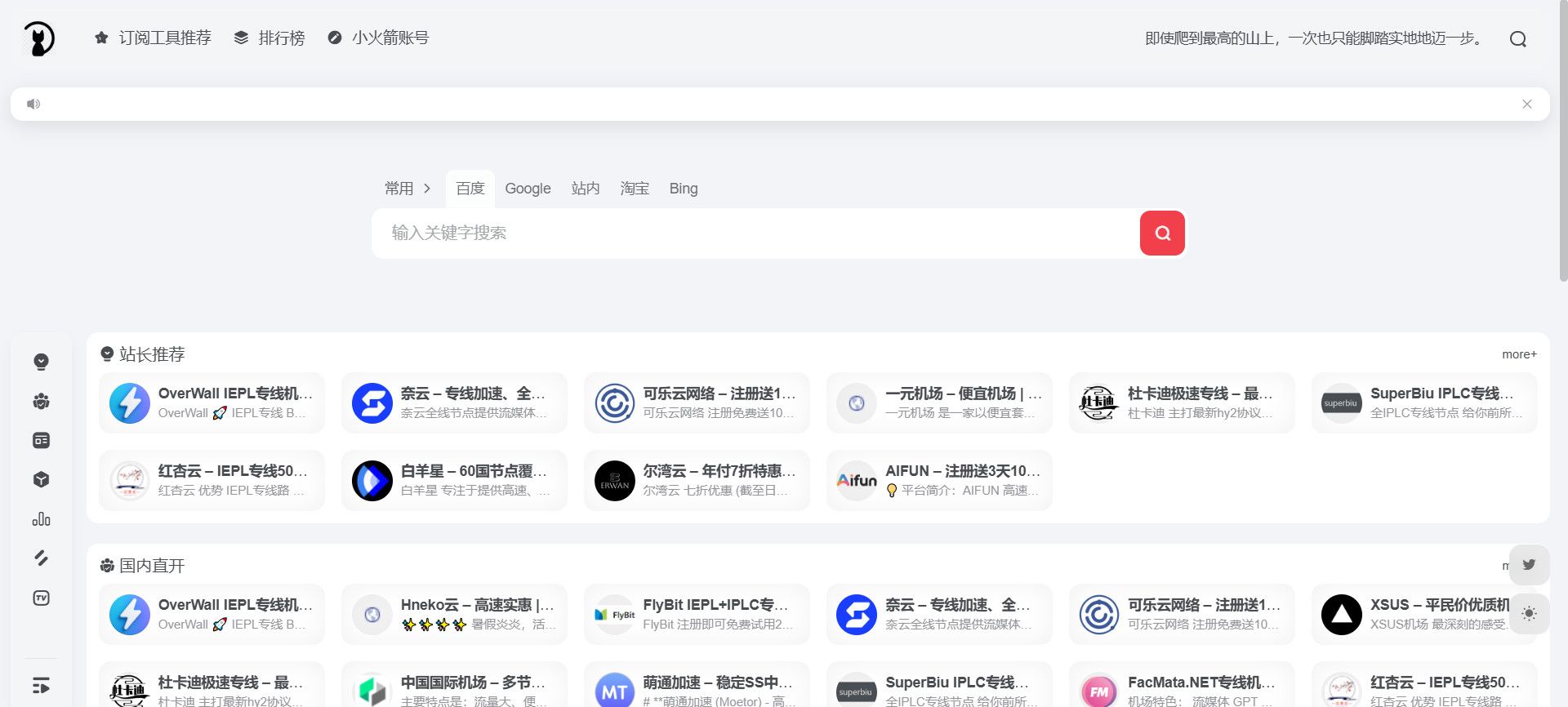Open the AIFUN site card
The width and height of the screenshot is (1568, 707).
coord(938,480)
